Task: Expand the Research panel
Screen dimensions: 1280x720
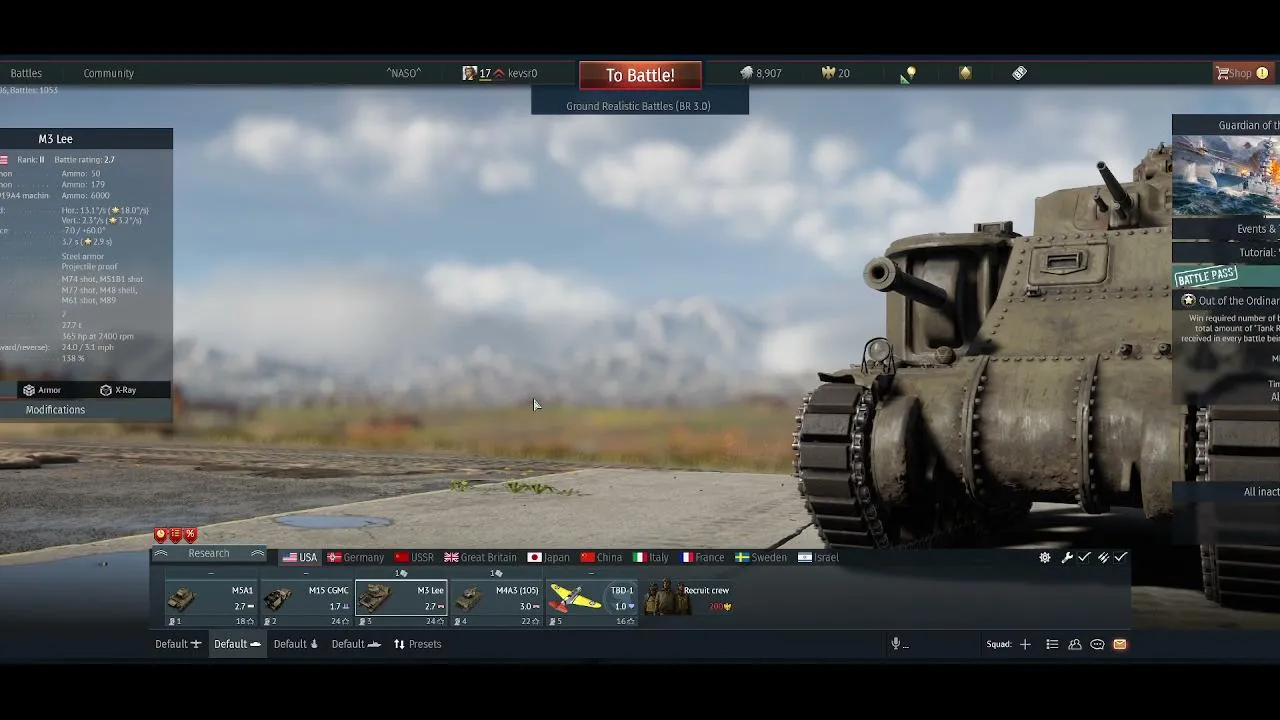Action: click(x=209, y=554)
